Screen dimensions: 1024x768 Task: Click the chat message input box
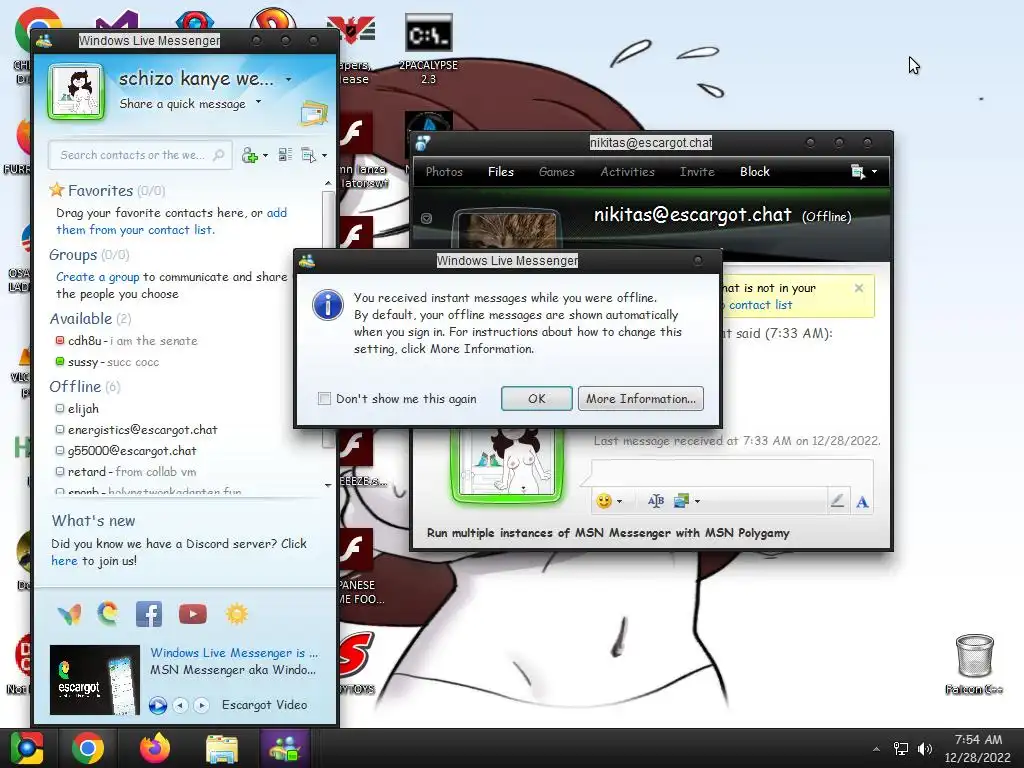[x=732, y=474]
